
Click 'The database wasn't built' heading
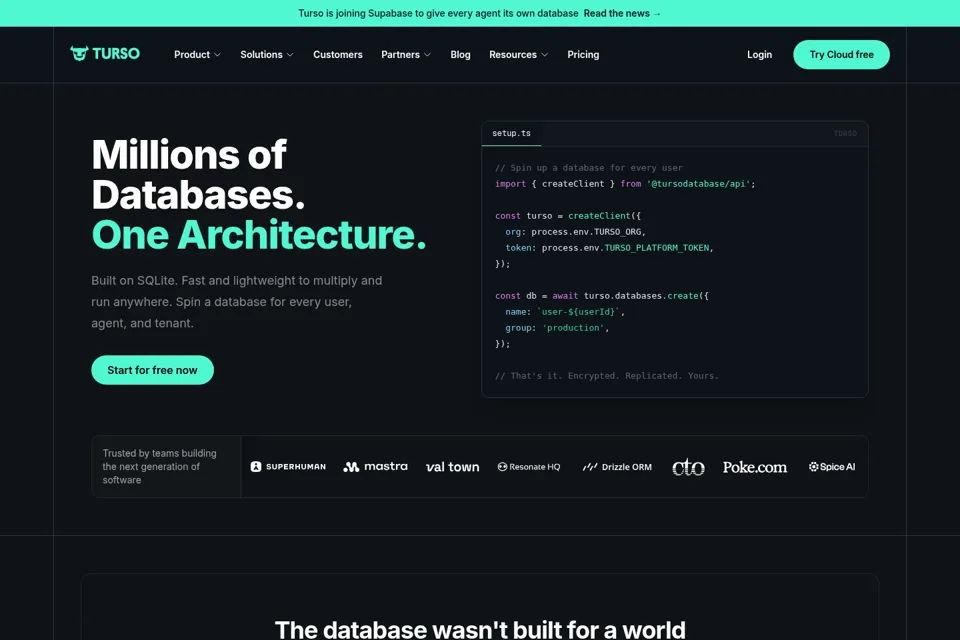click(x=480, y=629)
